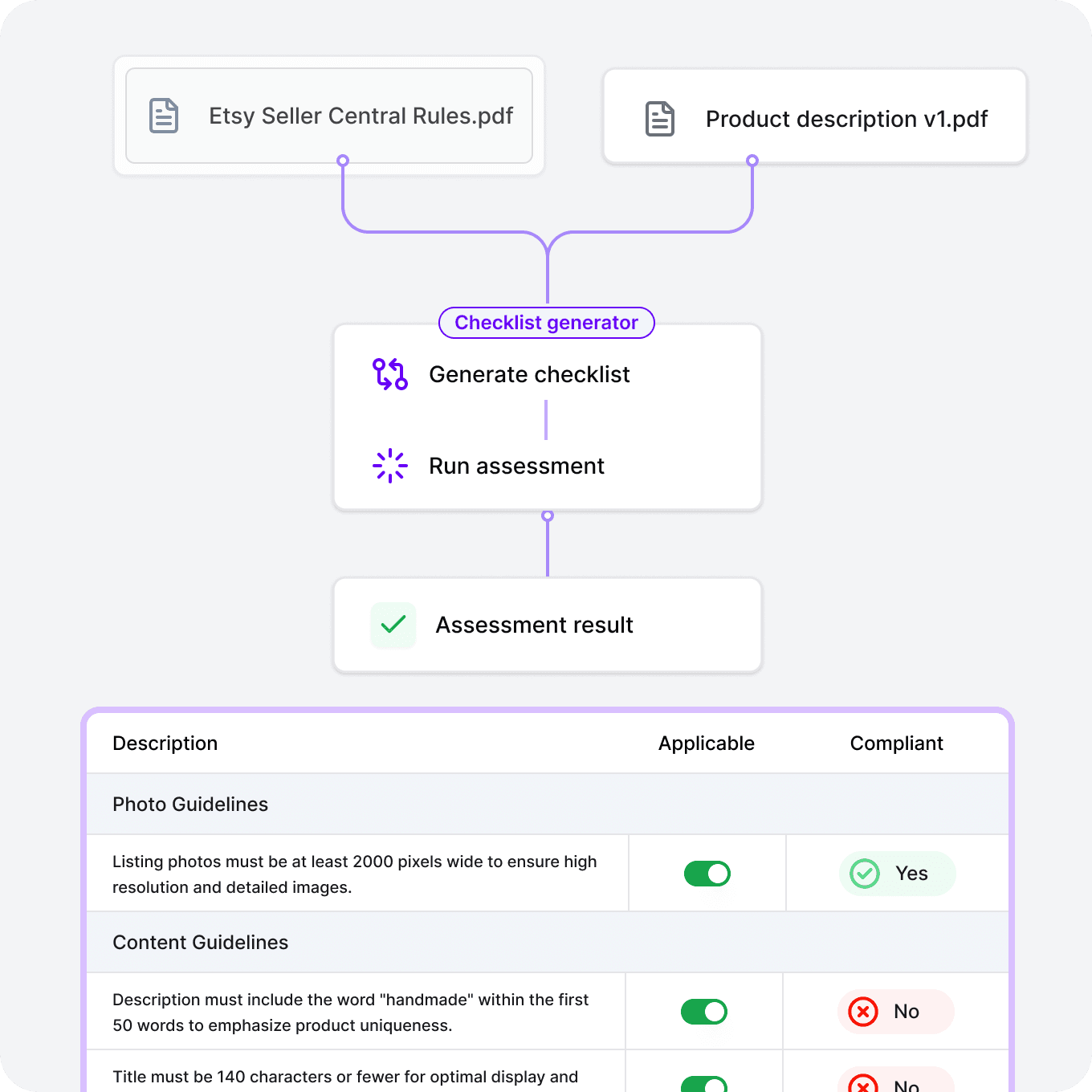Viewport: 1092px width, 1092px height.
Task: Select the Generate checklist workflow icon
Action: pyautogui.click(x=389, y=373)
